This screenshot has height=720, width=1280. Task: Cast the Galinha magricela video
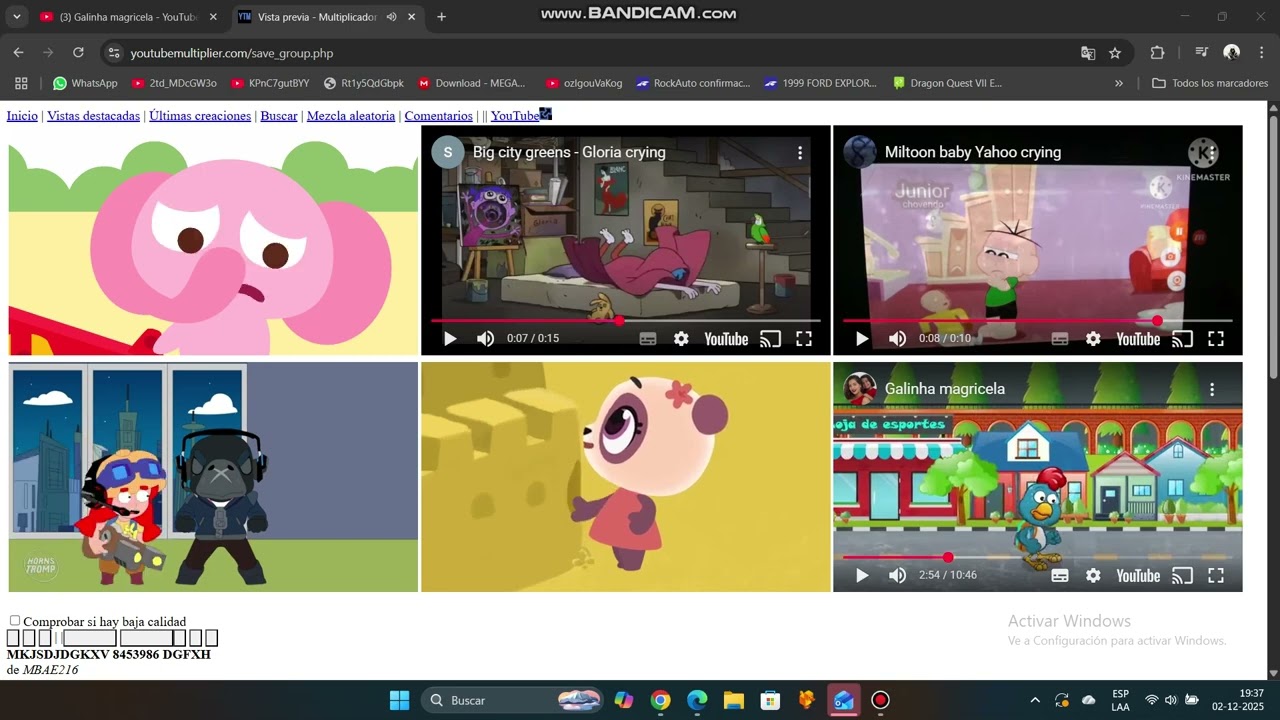(x=1182, y=576)
